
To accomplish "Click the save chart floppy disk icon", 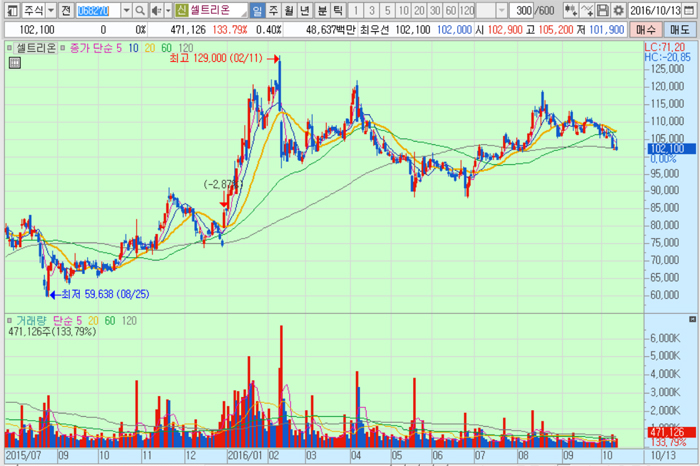I will [x=603, y=10].
